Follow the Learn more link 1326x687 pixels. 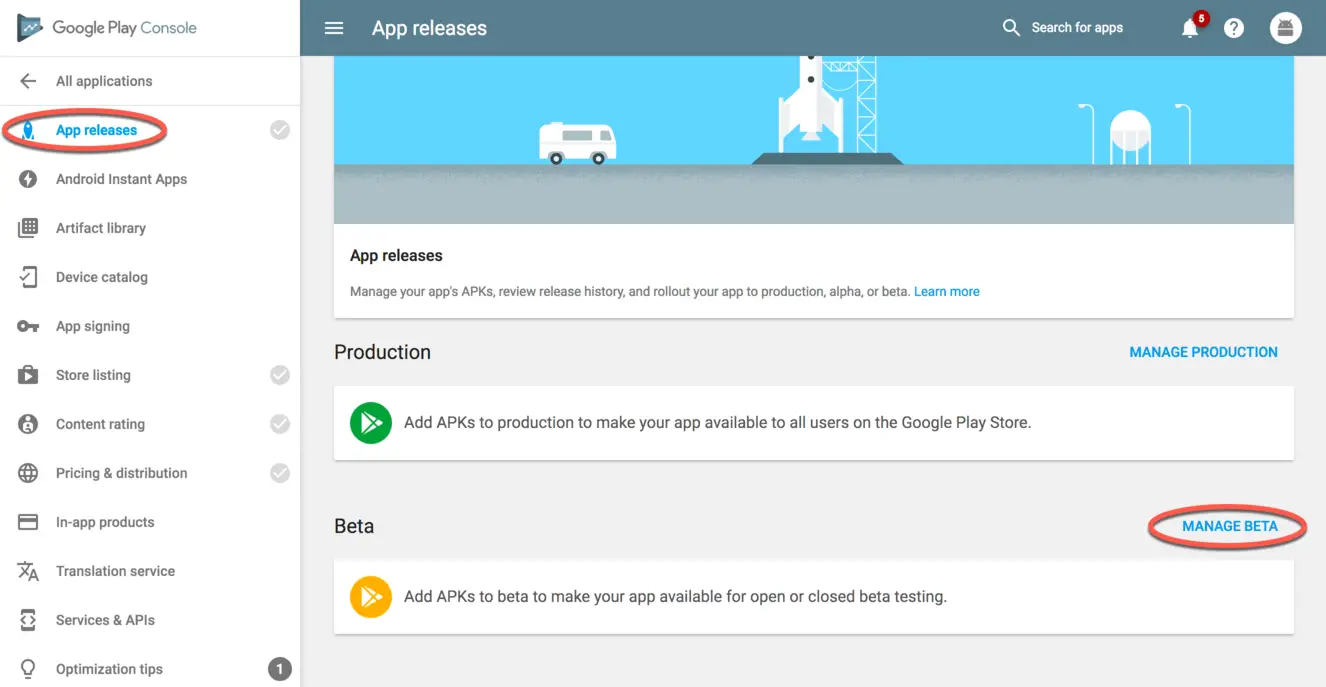coord(946,292)
